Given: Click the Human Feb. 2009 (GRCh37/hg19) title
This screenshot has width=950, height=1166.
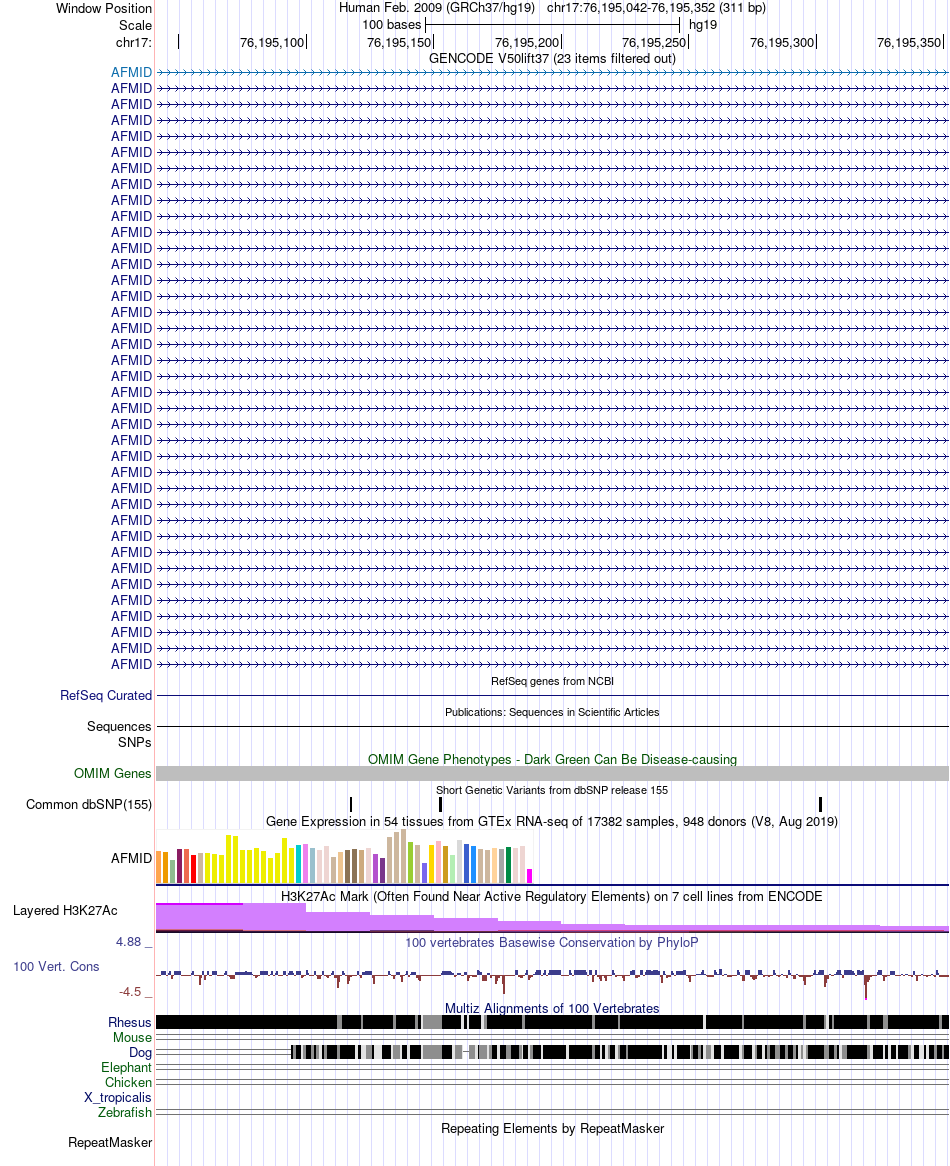Looking at the screenshot, I should [436, 7].
